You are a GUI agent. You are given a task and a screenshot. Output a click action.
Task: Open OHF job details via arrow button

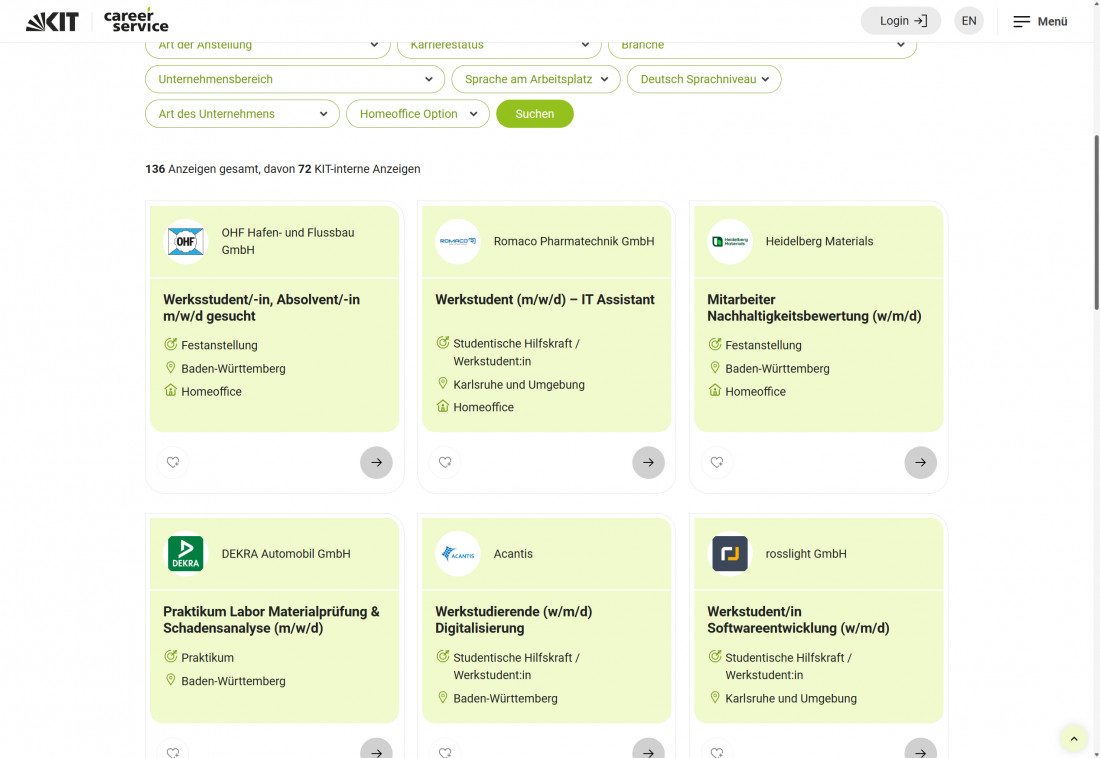[376, 462]
